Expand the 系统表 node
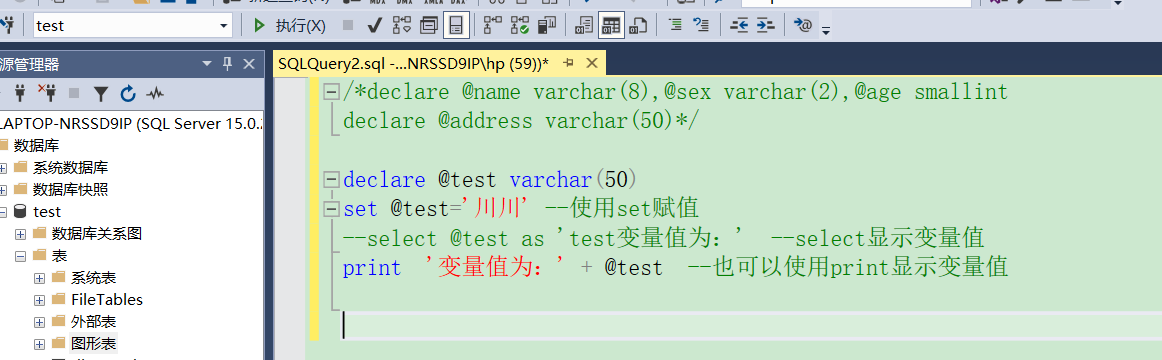The height and width of the screenshot is (360, 1162). click(x=39, y=279)
